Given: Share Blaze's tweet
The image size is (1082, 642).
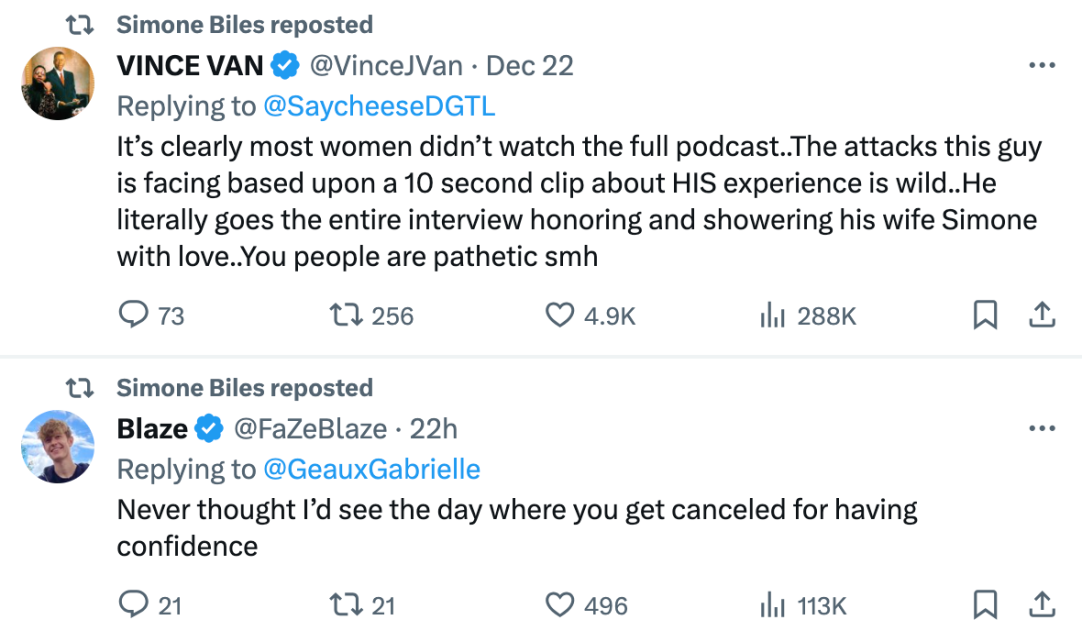Looking at the screenshot, I should point(1042,605).
